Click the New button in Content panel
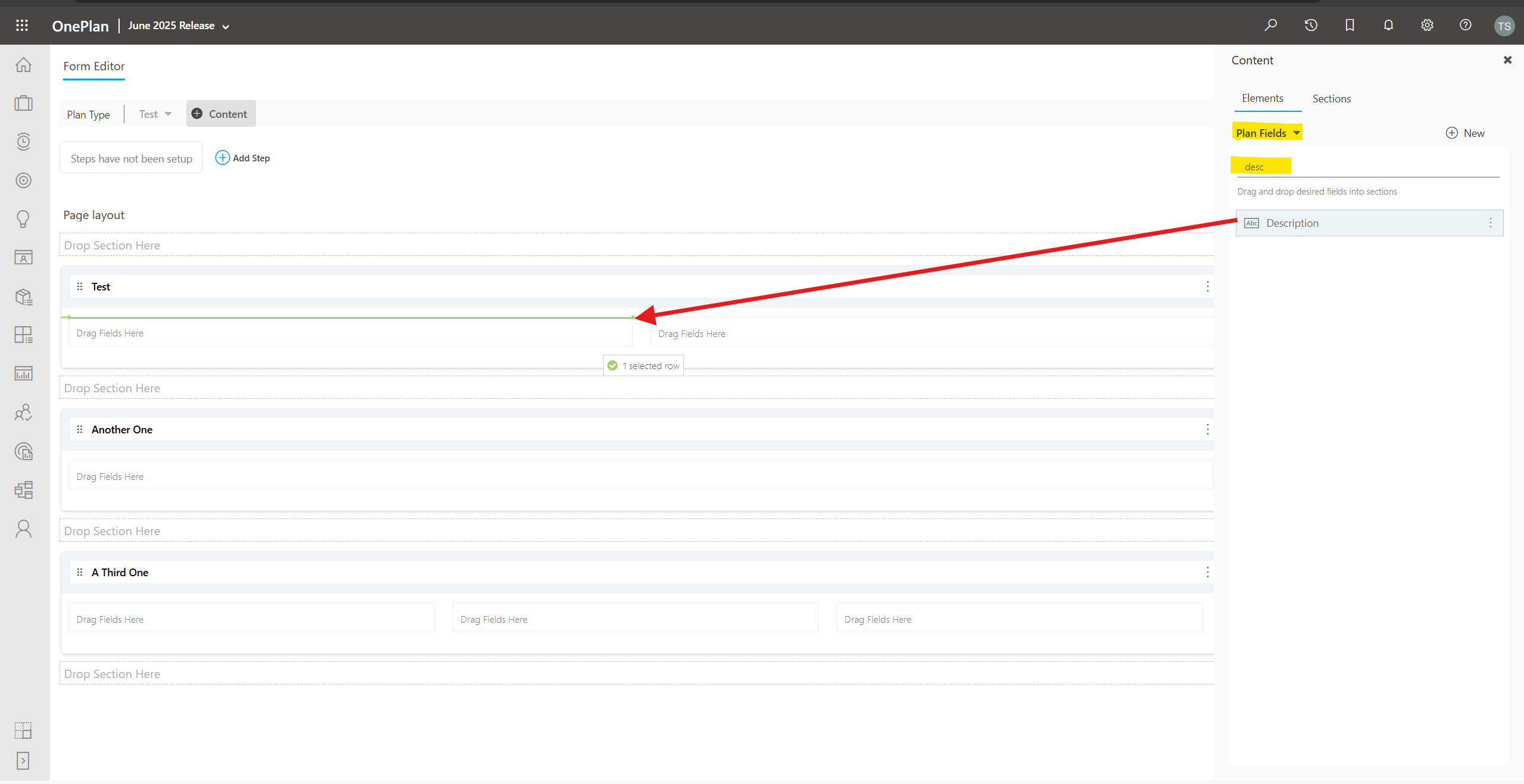Screen dimensions: 1524x784 [1465, 133]
